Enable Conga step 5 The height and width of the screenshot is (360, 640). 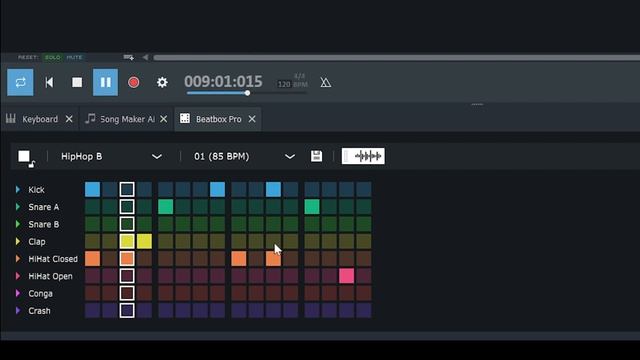coord(165,293)
